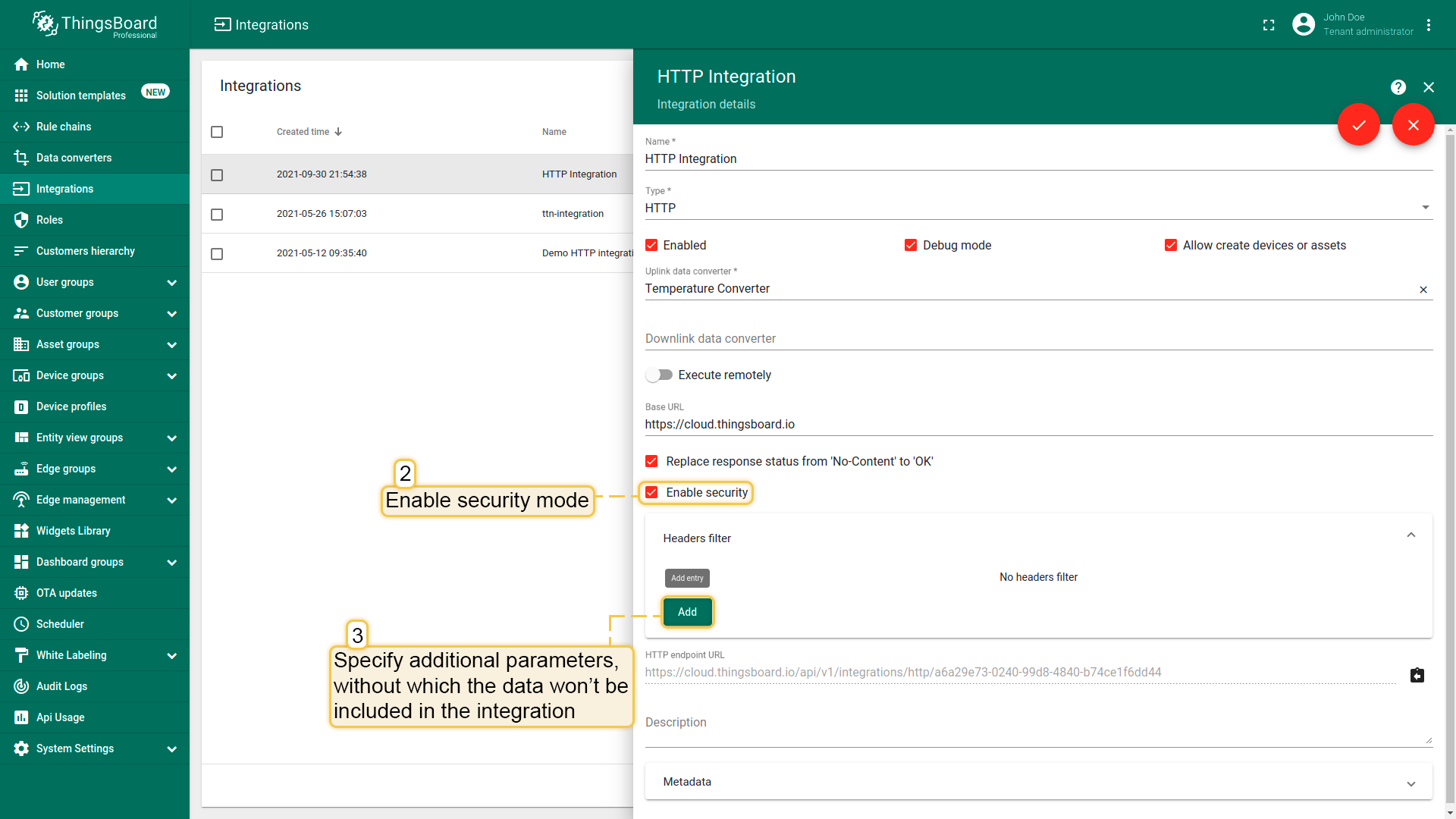1456x819 pixels.
Task: Toggle fullscreen mode icon in header
Action: coord(1269,25)
